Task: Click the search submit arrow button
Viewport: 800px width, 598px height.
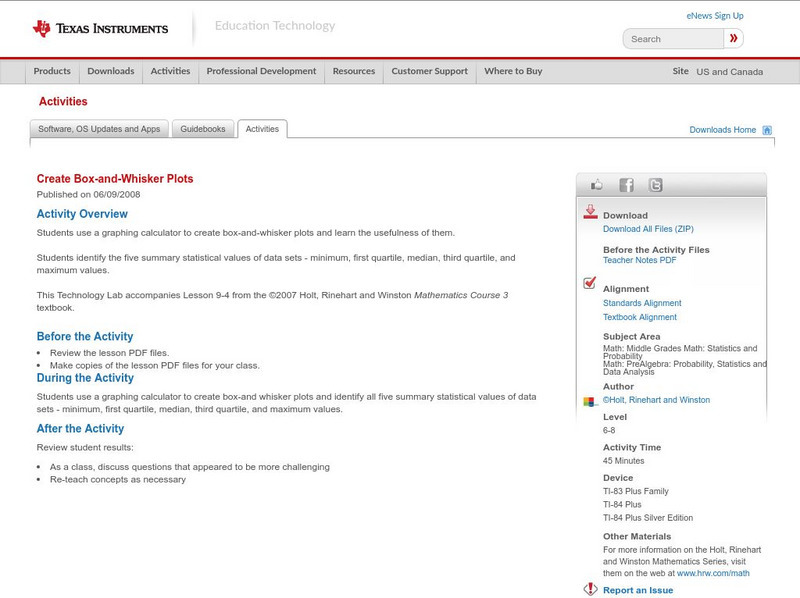Action: pyautogui.click(x=734, y=38)
